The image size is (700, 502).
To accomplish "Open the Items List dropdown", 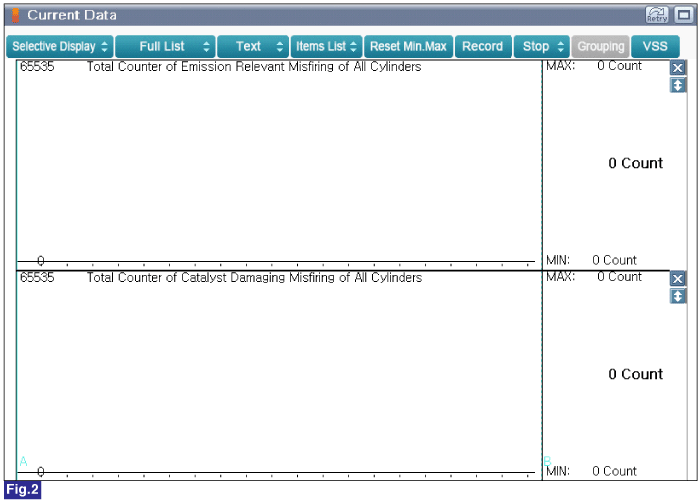I will (326, 46).
